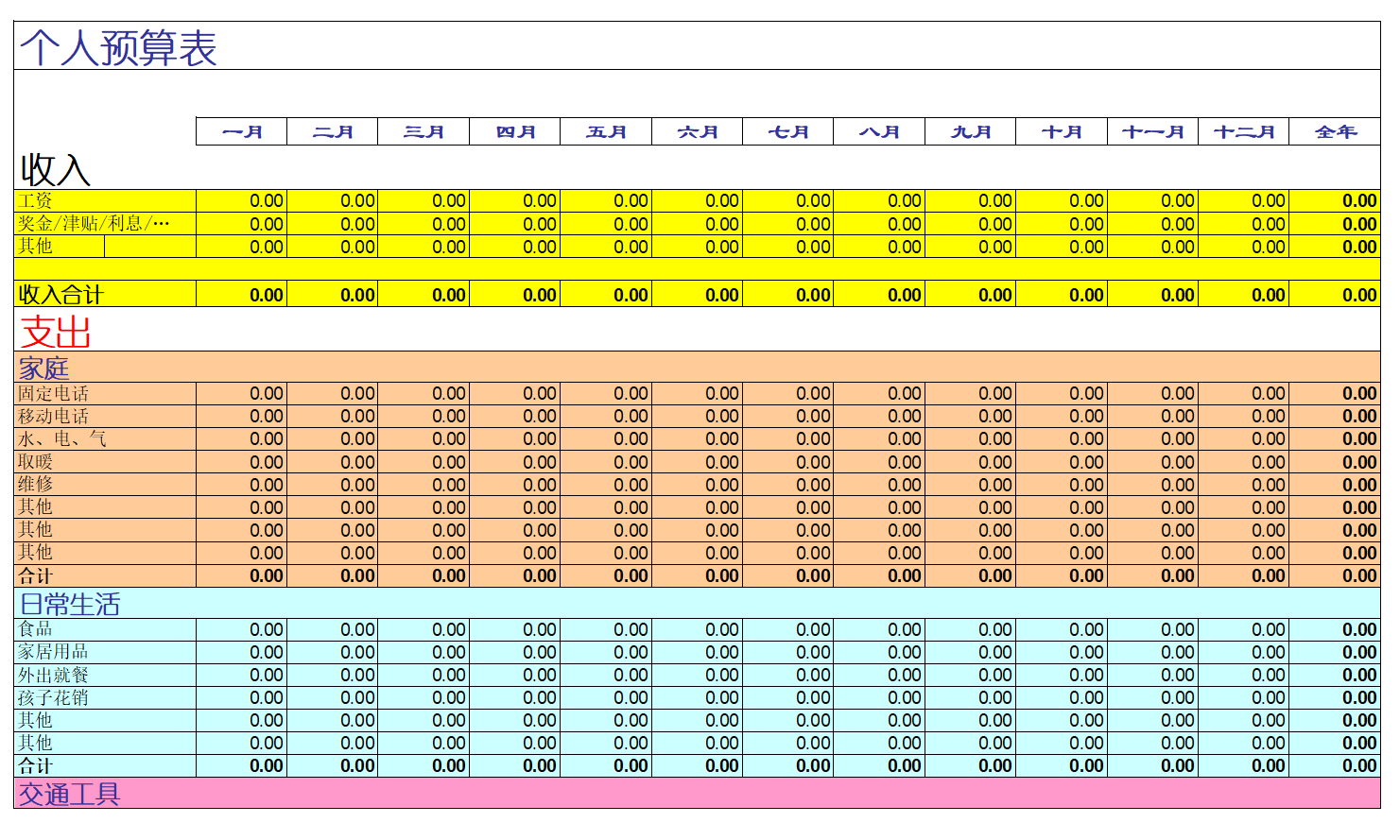This screenshot has width=1400, height=840.
Task: Click the 食品 total in 全年 column
Action: coord(1335,629)
